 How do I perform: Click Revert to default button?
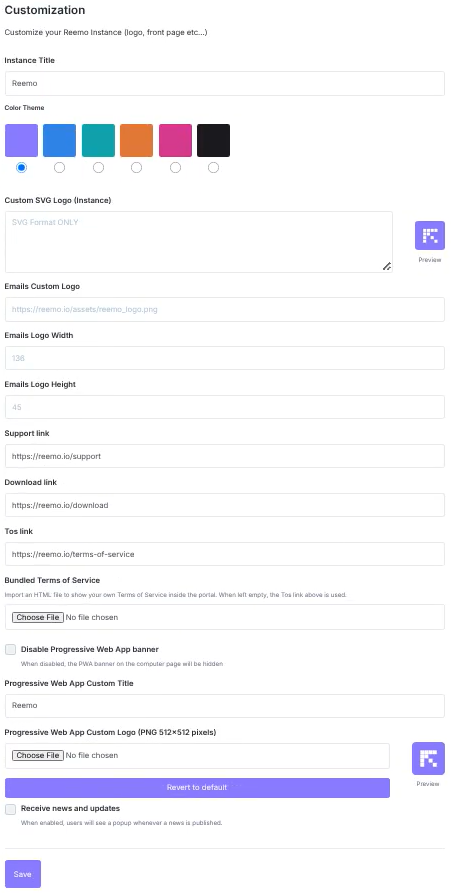(198, 788)
